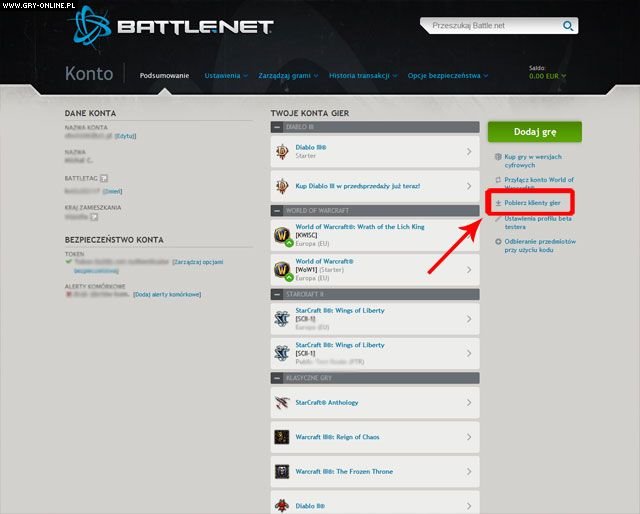Click chevron on Diablo III Starter row
640x514 pixels.
pos(469,151)
